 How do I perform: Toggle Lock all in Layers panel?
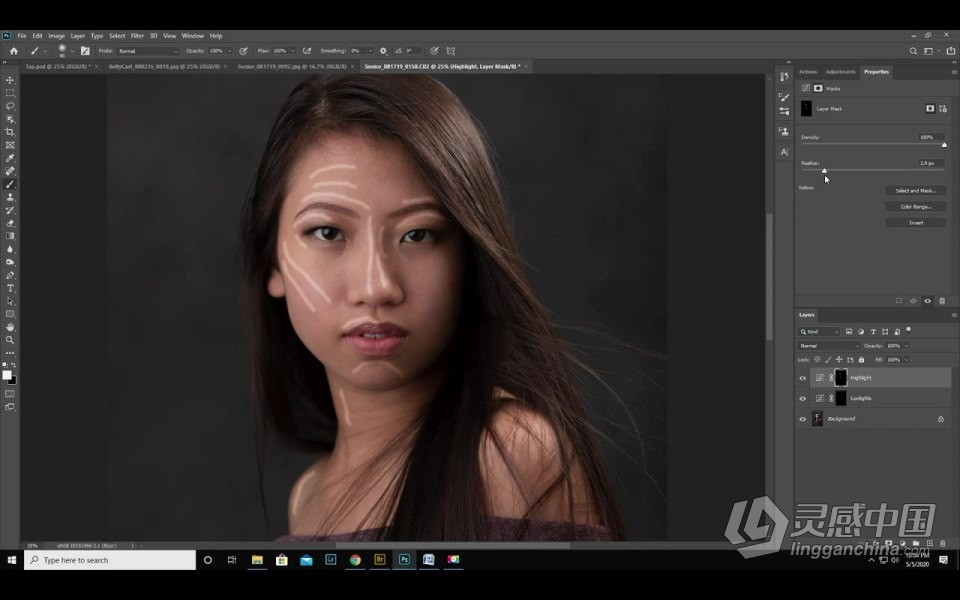click(861, 359)
